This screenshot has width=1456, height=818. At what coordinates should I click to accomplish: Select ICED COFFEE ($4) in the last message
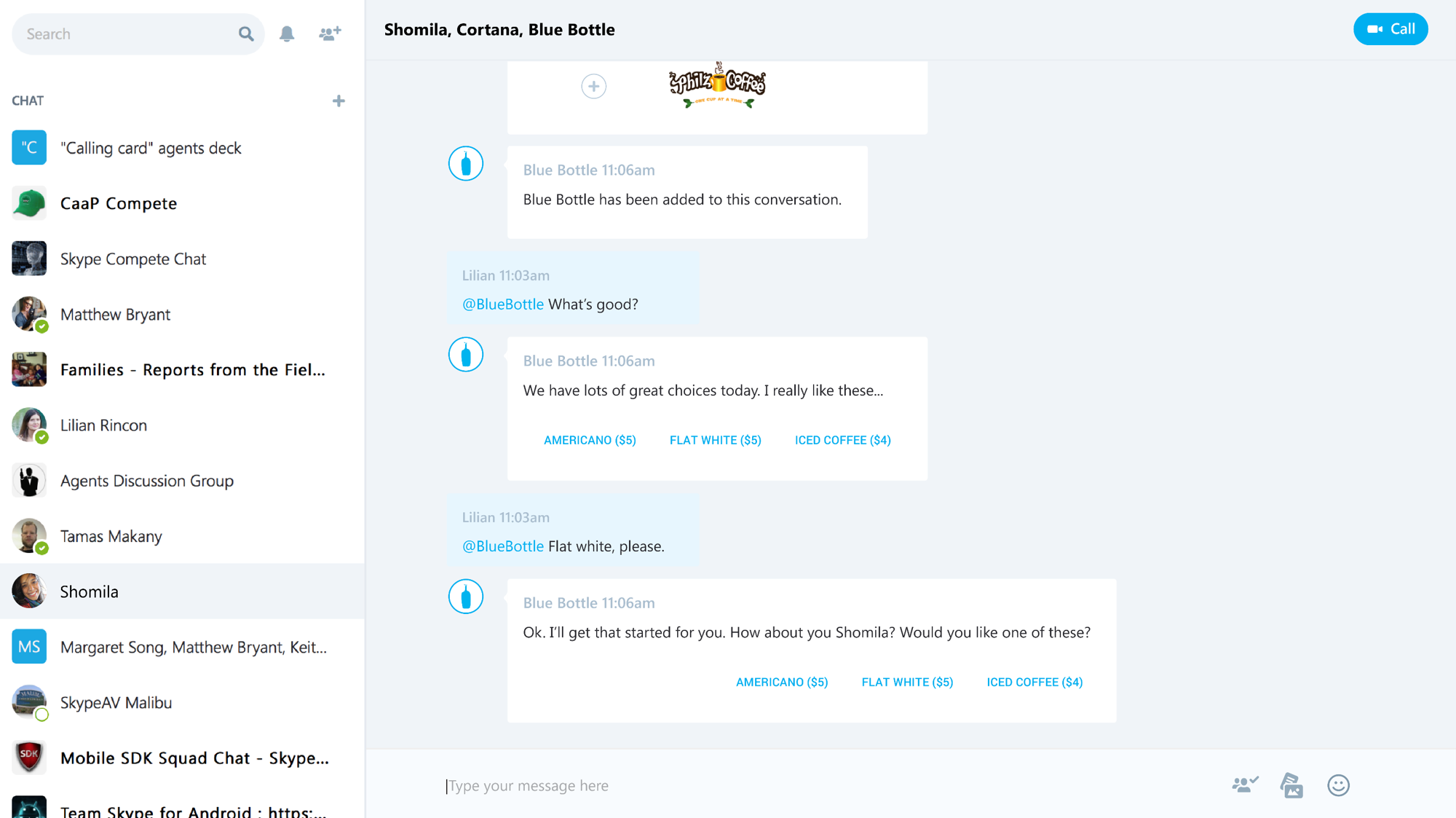pos(1034,682)
